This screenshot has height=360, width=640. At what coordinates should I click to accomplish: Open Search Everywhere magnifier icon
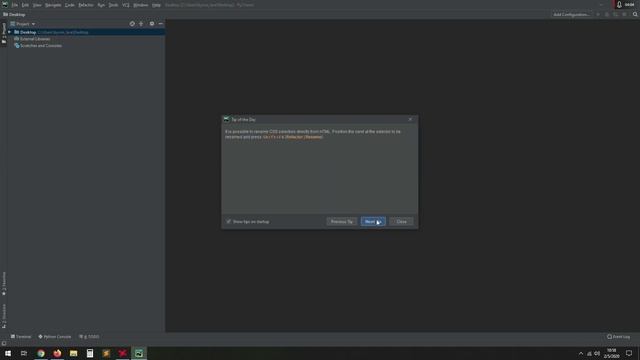point(635,14)
